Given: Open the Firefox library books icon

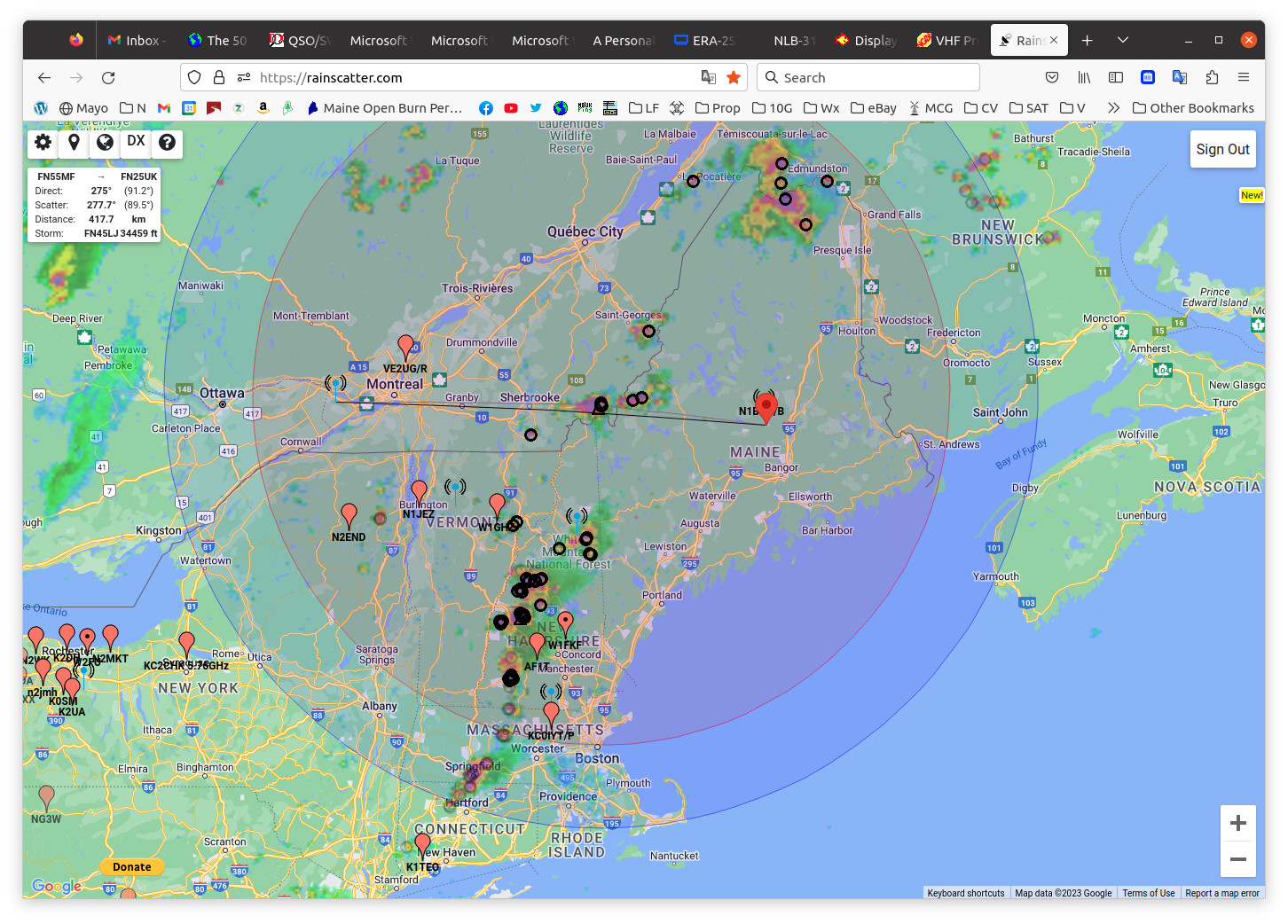Looking at the screenshot, I should pos(1084,78).
